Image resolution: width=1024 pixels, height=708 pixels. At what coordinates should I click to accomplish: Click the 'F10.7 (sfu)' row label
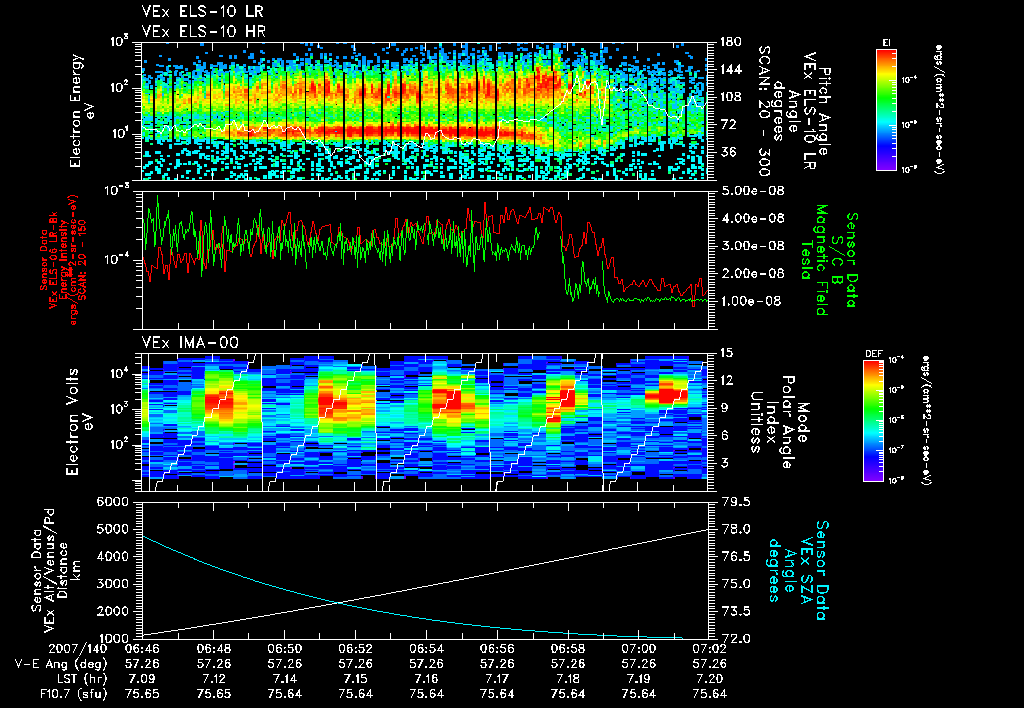[73, 694]
